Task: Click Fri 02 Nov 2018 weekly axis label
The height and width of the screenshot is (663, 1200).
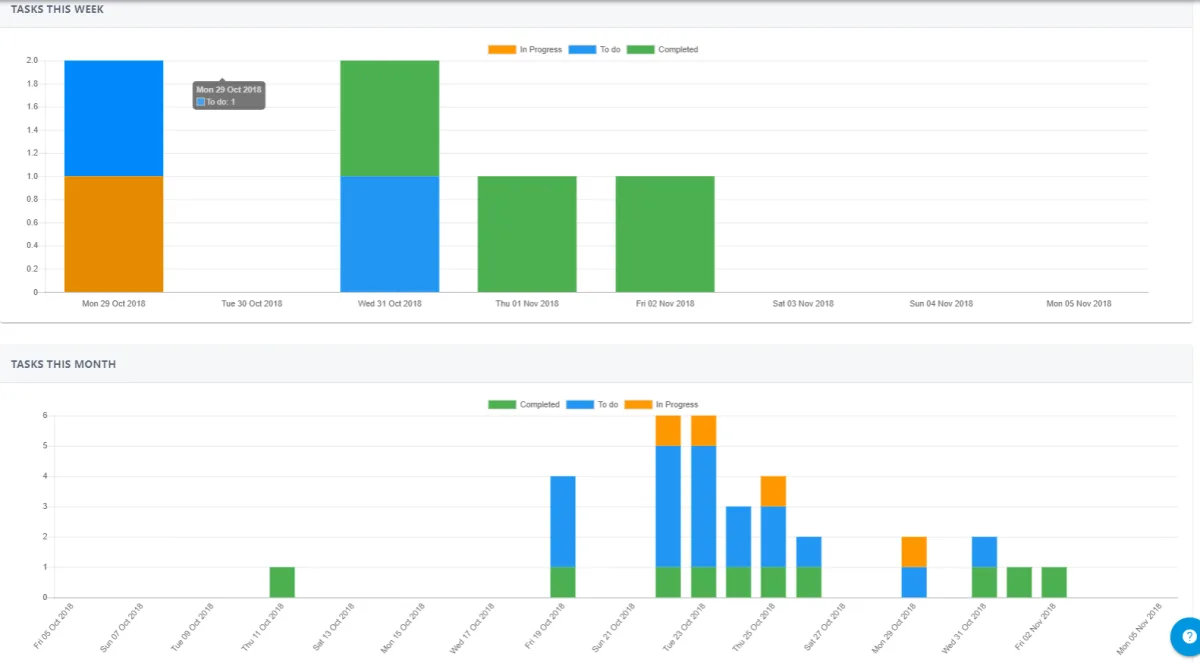Action: click(x=665, y=303)
